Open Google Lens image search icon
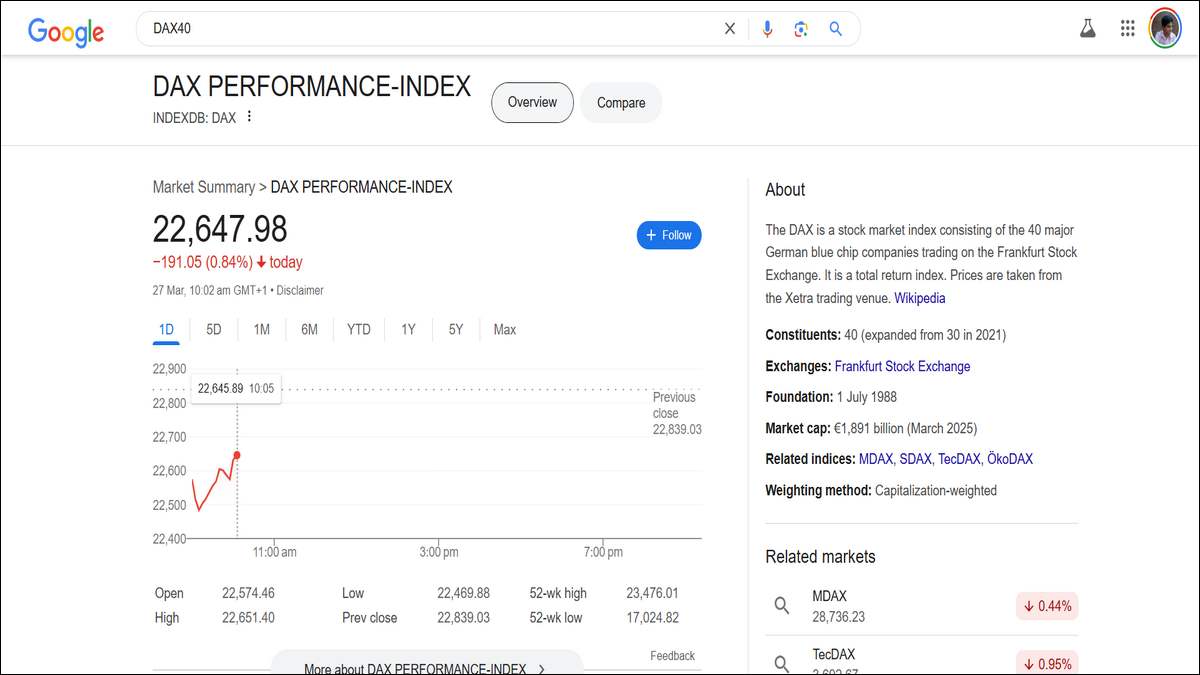This screenshot has width=1200, height=675. click(801, 29)
